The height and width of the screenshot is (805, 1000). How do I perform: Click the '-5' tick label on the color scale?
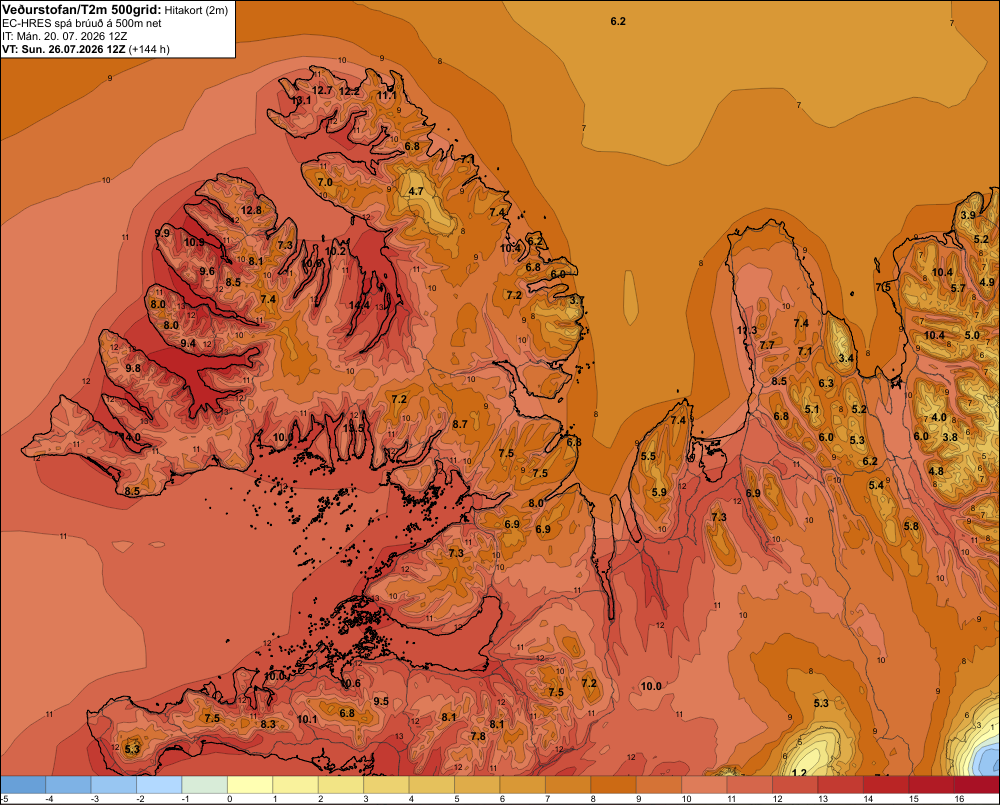click(4, 799)
